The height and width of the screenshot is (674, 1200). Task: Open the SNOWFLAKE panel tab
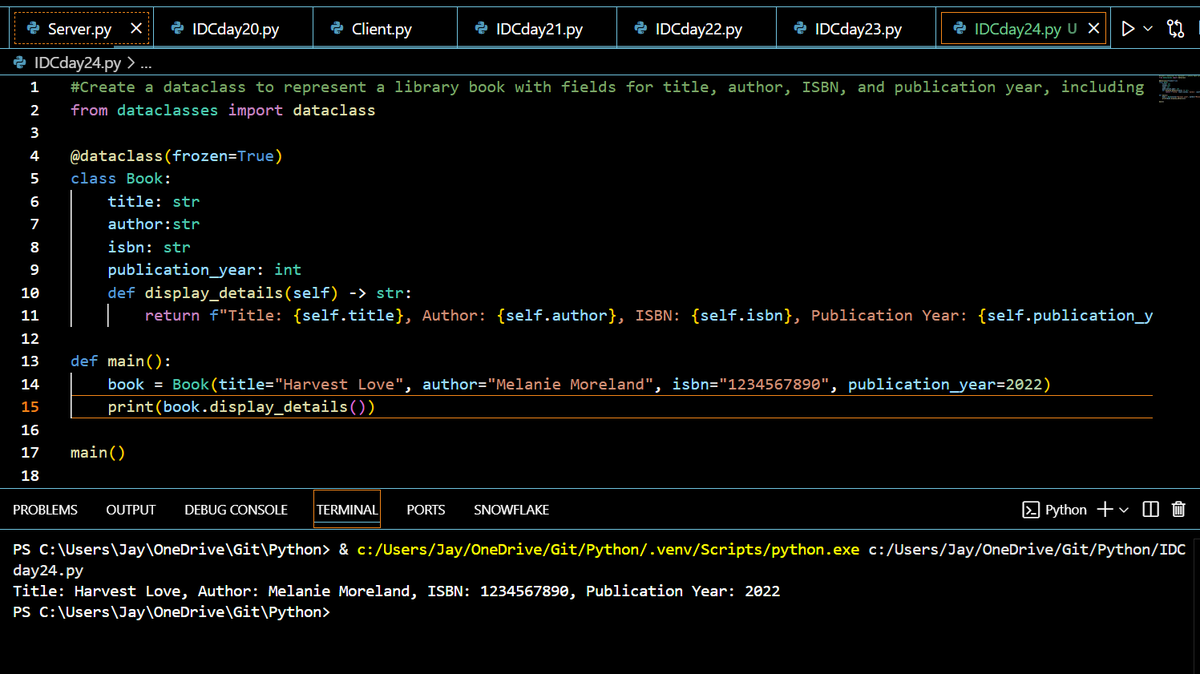coord(511,510)
